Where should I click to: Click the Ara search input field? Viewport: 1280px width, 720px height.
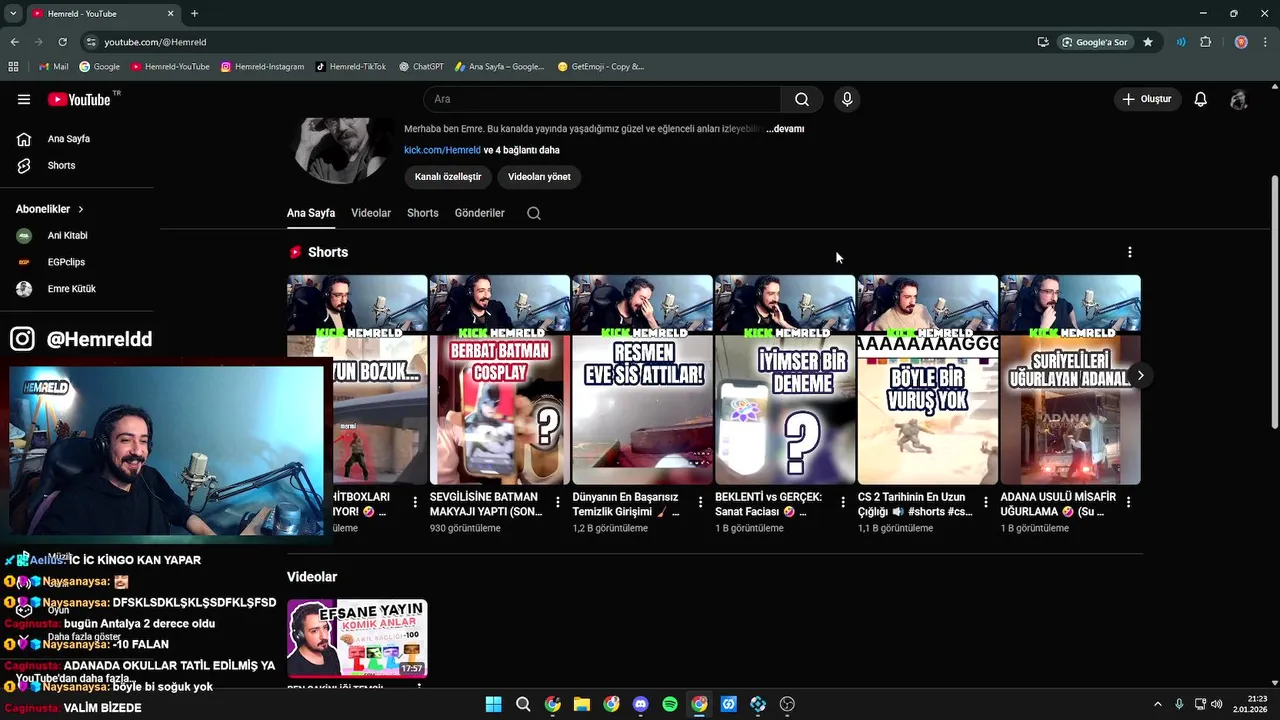pos(602,99)
